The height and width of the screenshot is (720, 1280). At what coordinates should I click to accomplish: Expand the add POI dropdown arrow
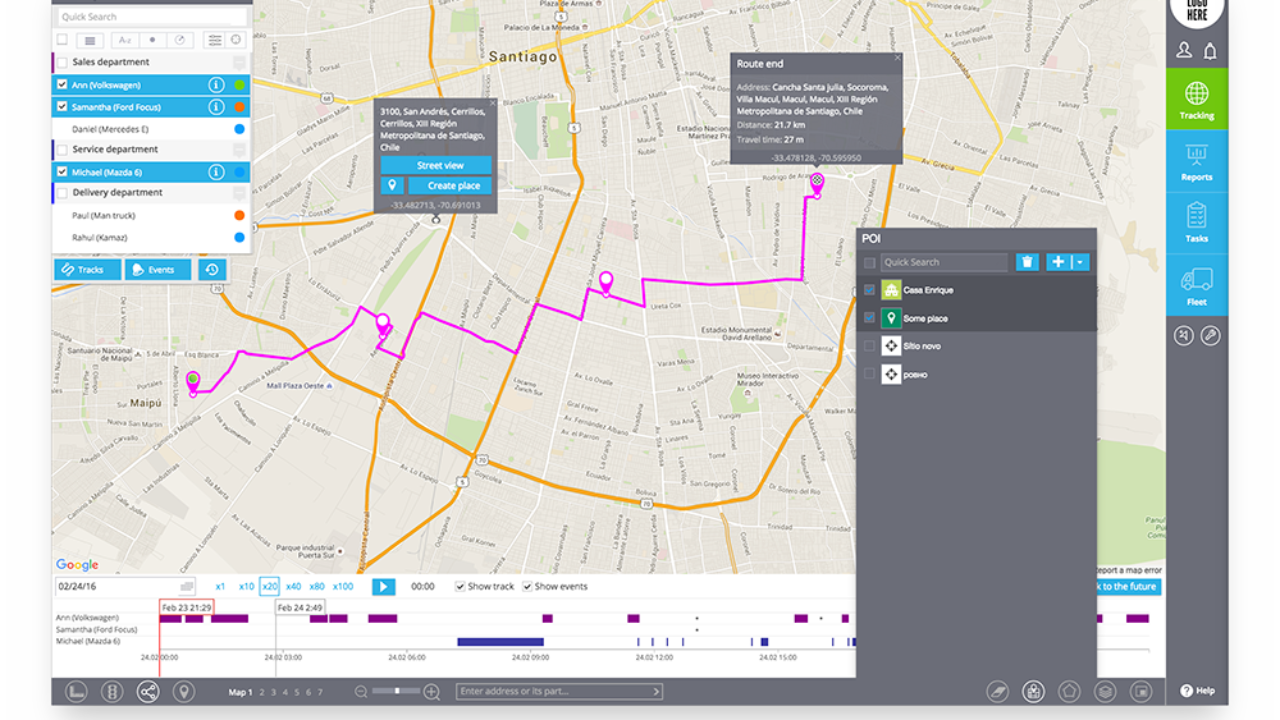click(x=1080, y=262)
